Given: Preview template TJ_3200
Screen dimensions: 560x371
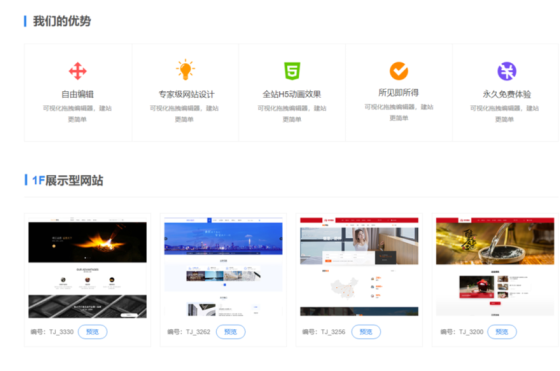Looking at the screenshot, I should tap(502, 332).
